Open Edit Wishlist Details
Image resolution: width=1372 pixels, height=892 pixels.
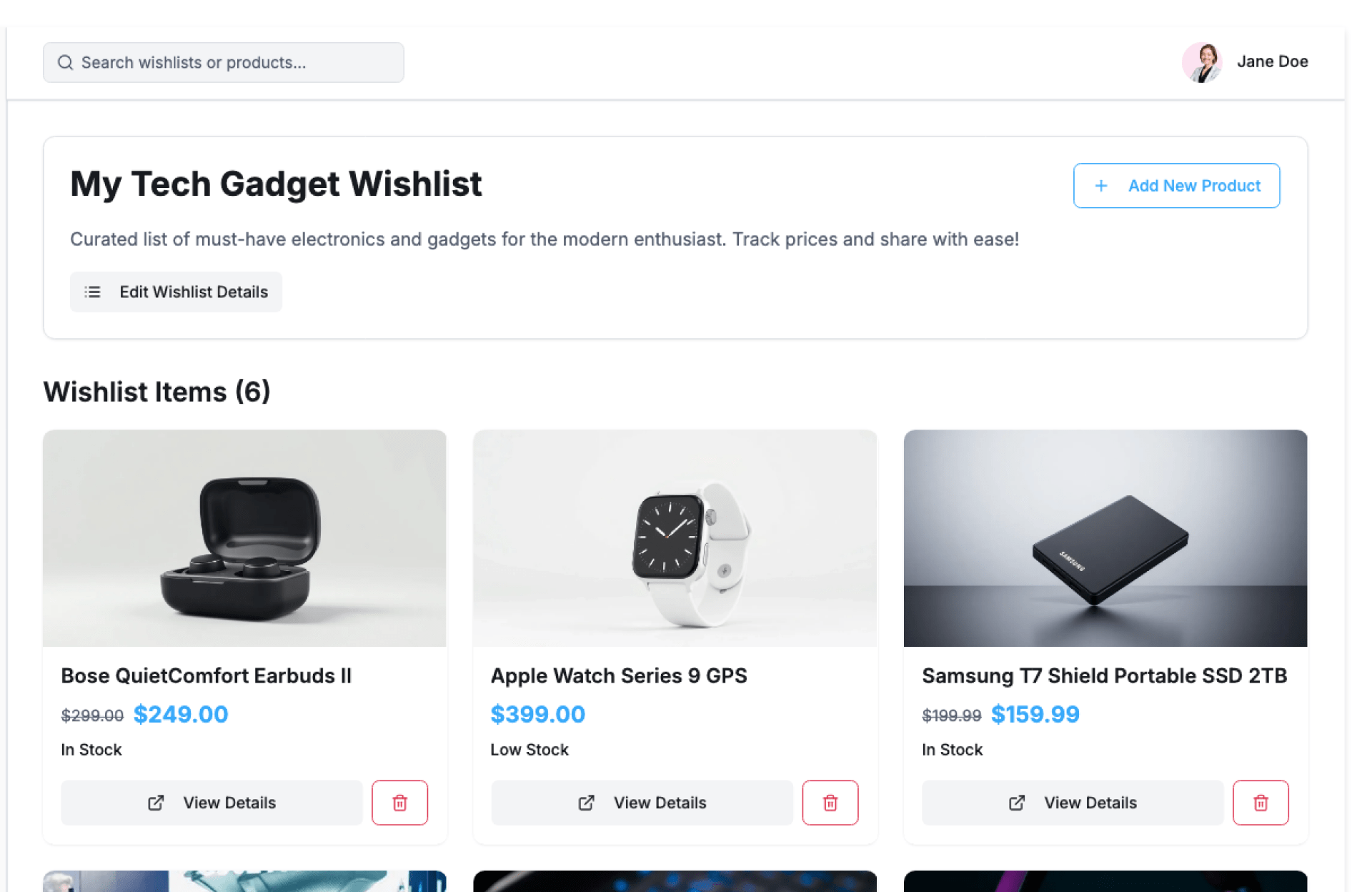pyautogui.click(x=176, y=292)
